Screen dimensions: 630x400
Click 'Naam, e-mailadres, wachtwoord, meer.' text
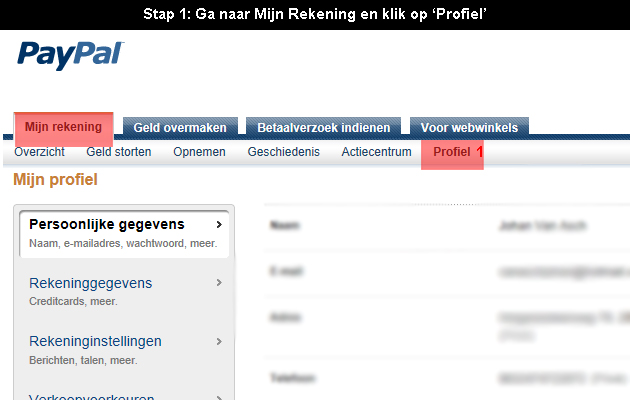click(123, 243)
